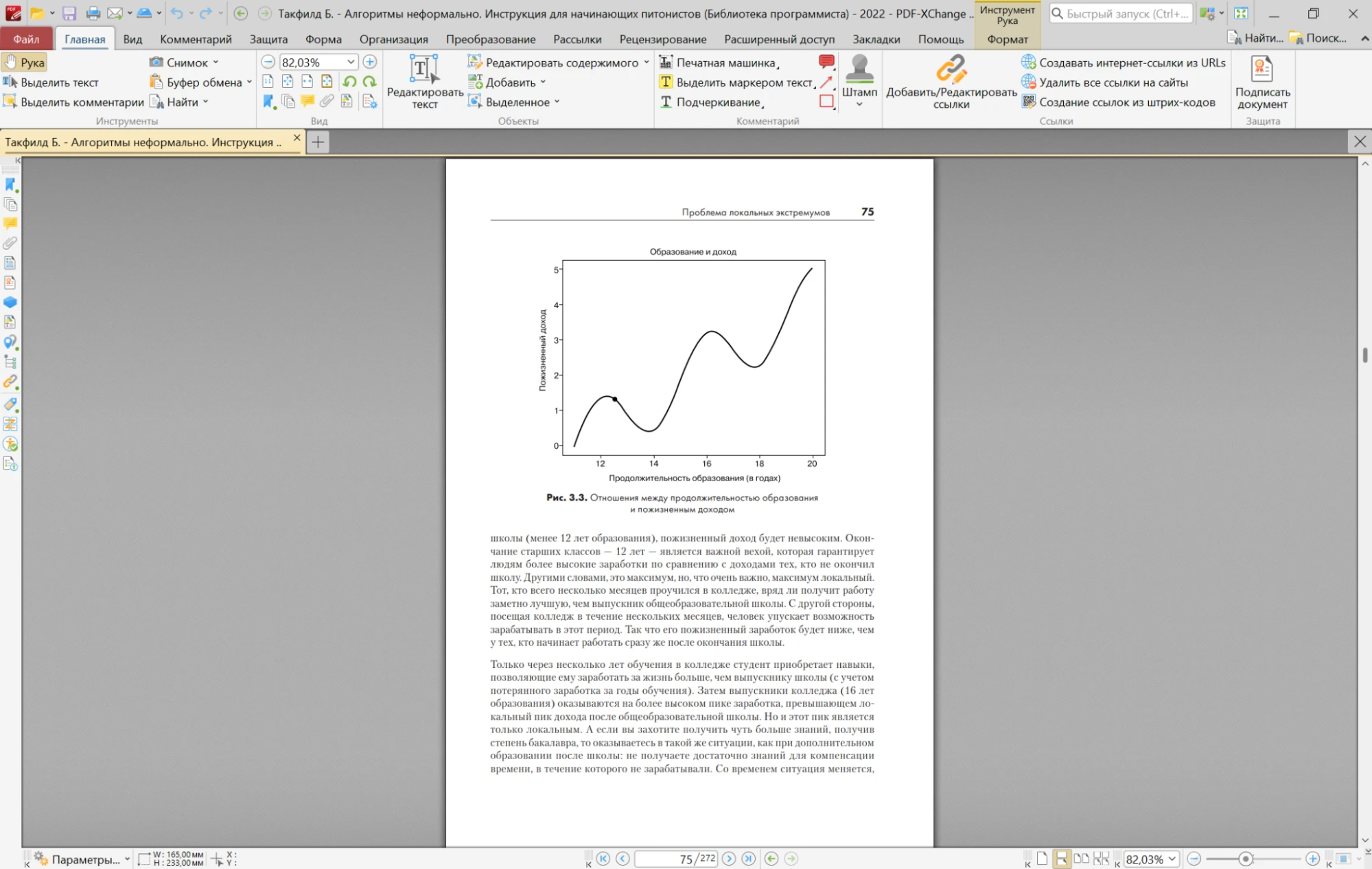Click Добавить/Редактировать ссылки
The width and height of the screenshot is (1372, 869).
tap(951, 82)
